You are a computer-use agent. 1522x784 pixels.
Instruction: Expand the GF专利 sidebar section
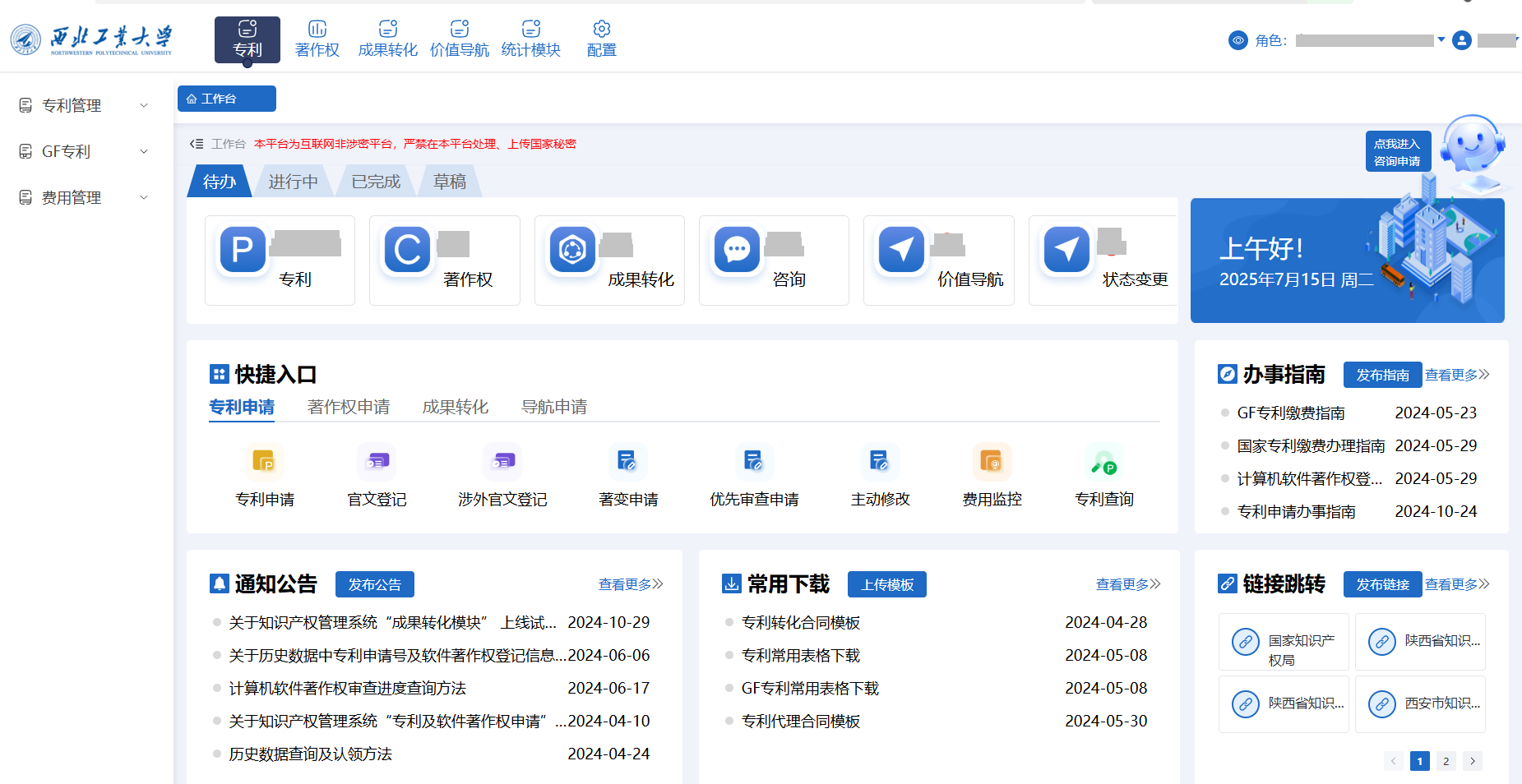click(82, 151)
